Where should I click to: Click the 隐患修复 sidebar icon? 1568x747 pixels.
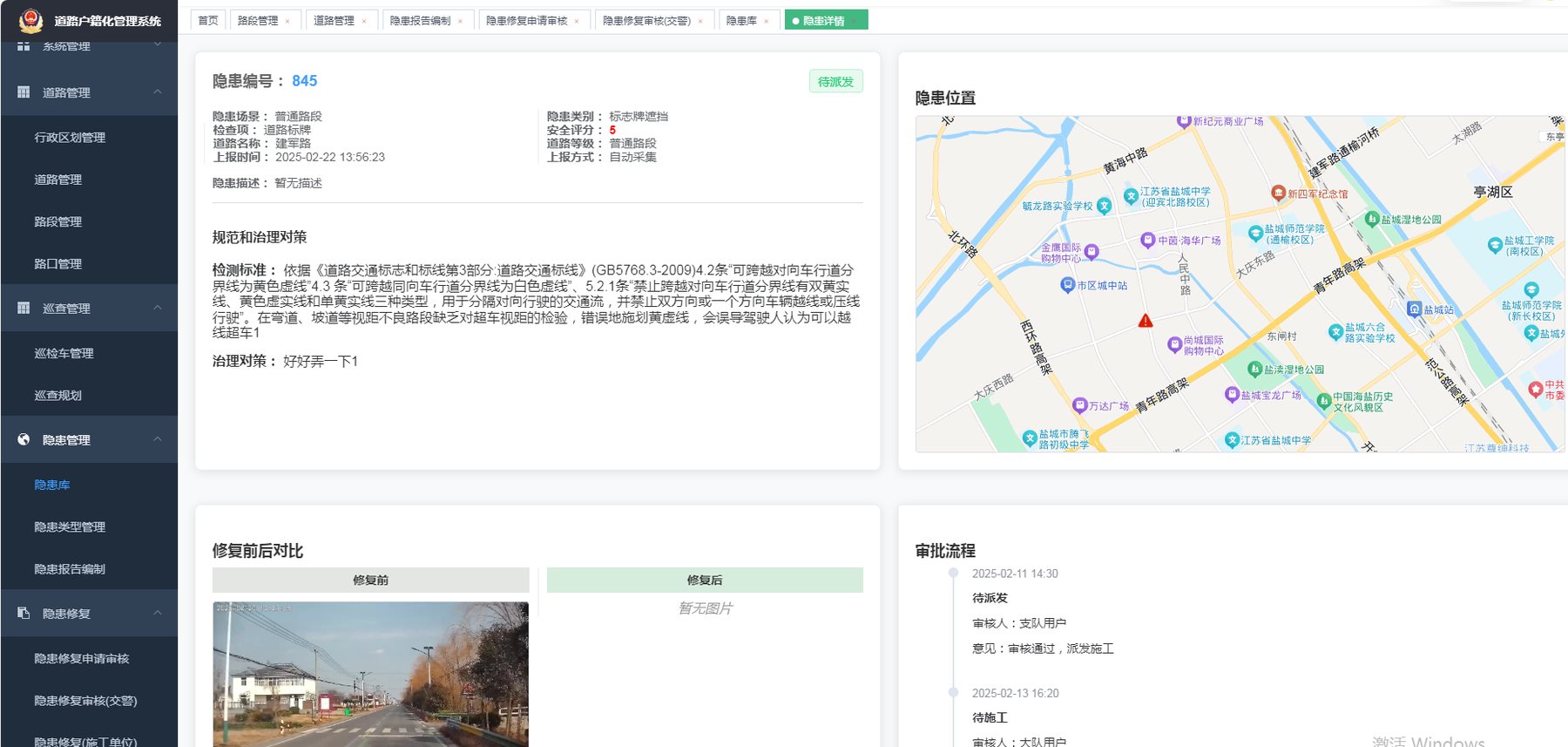24,613
